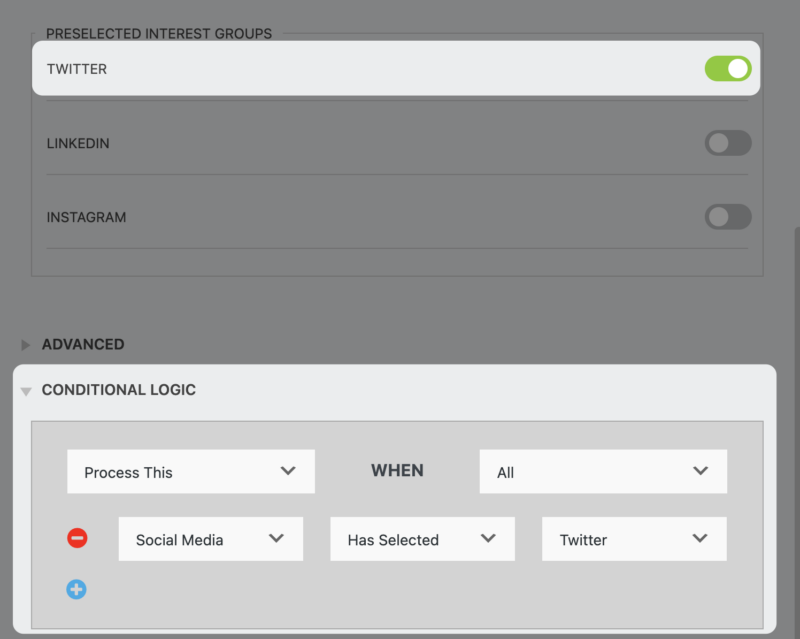Open the Social Media field dropdown

click(x=210, y=538)
